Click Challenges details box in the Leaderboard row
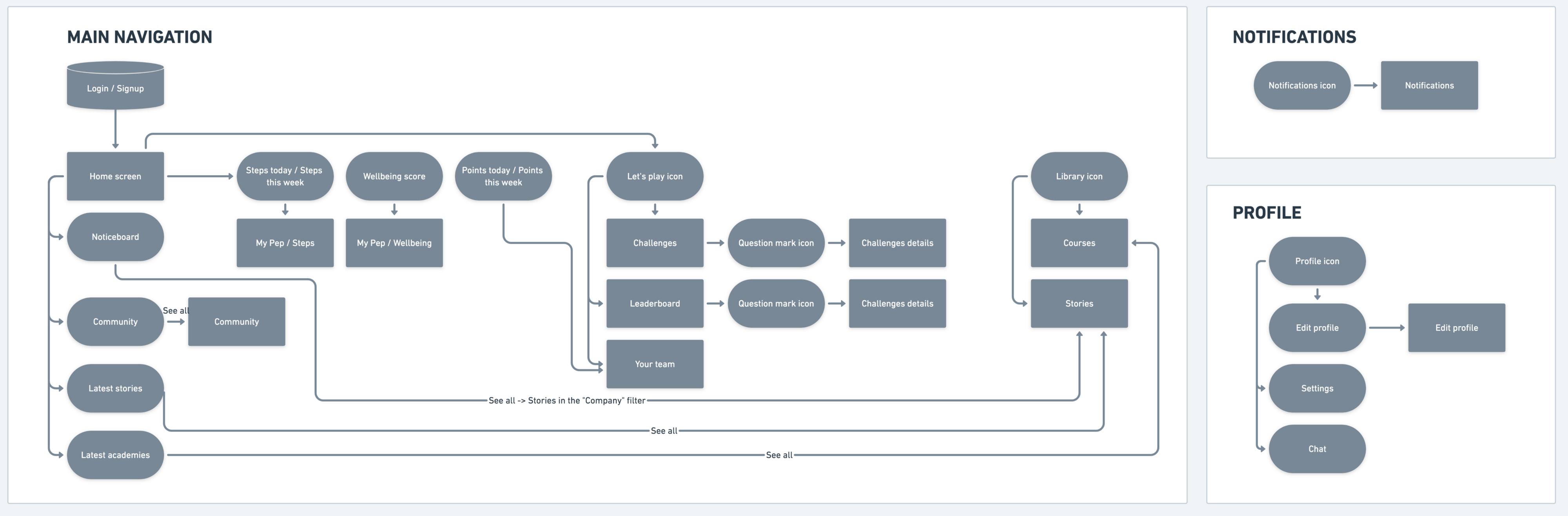The image size is (1568, 516). coord(897,304)
